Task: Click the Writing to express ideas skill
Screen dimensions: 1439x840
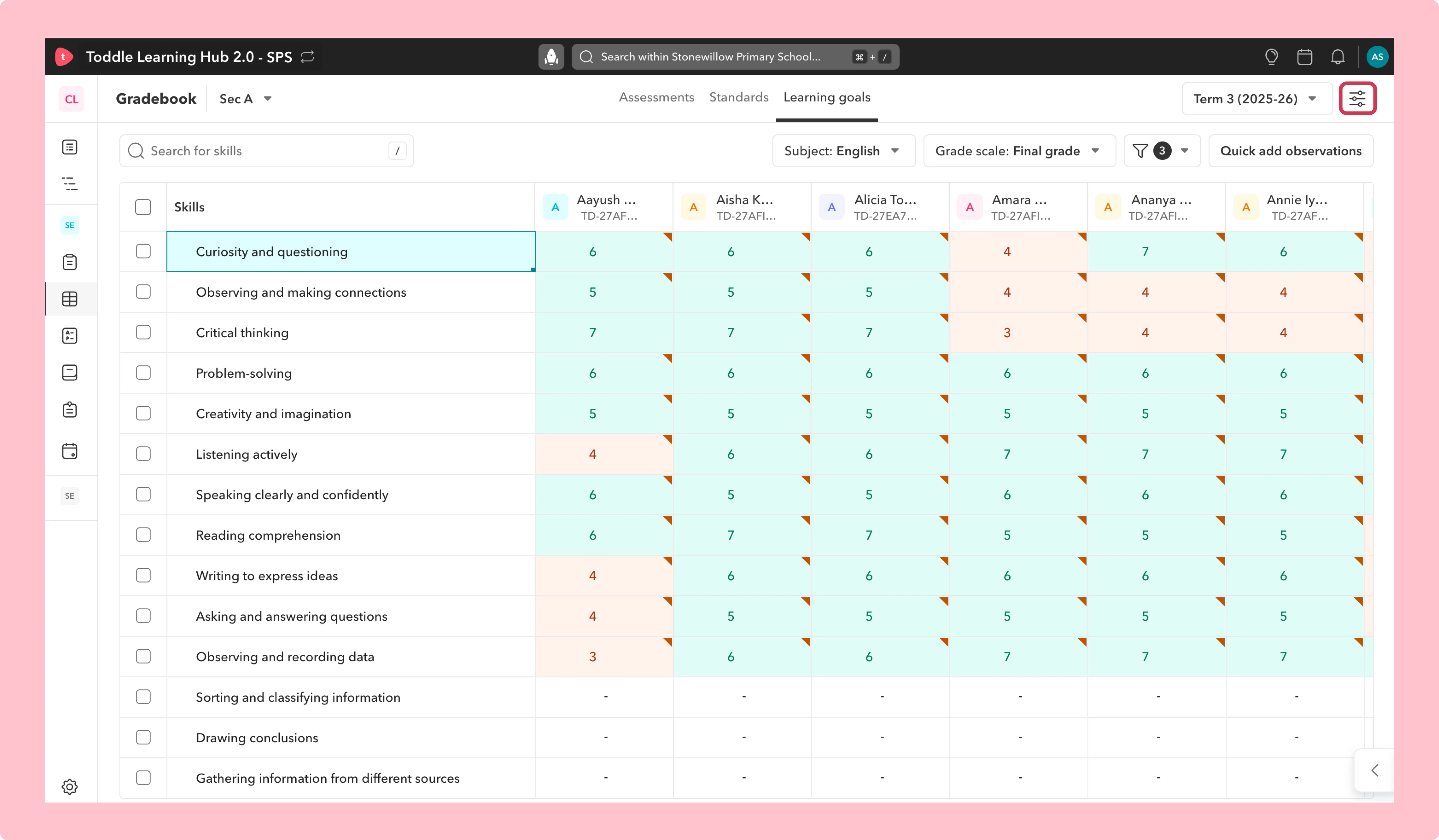Action: pyautogui.click(x=267, y=576)
